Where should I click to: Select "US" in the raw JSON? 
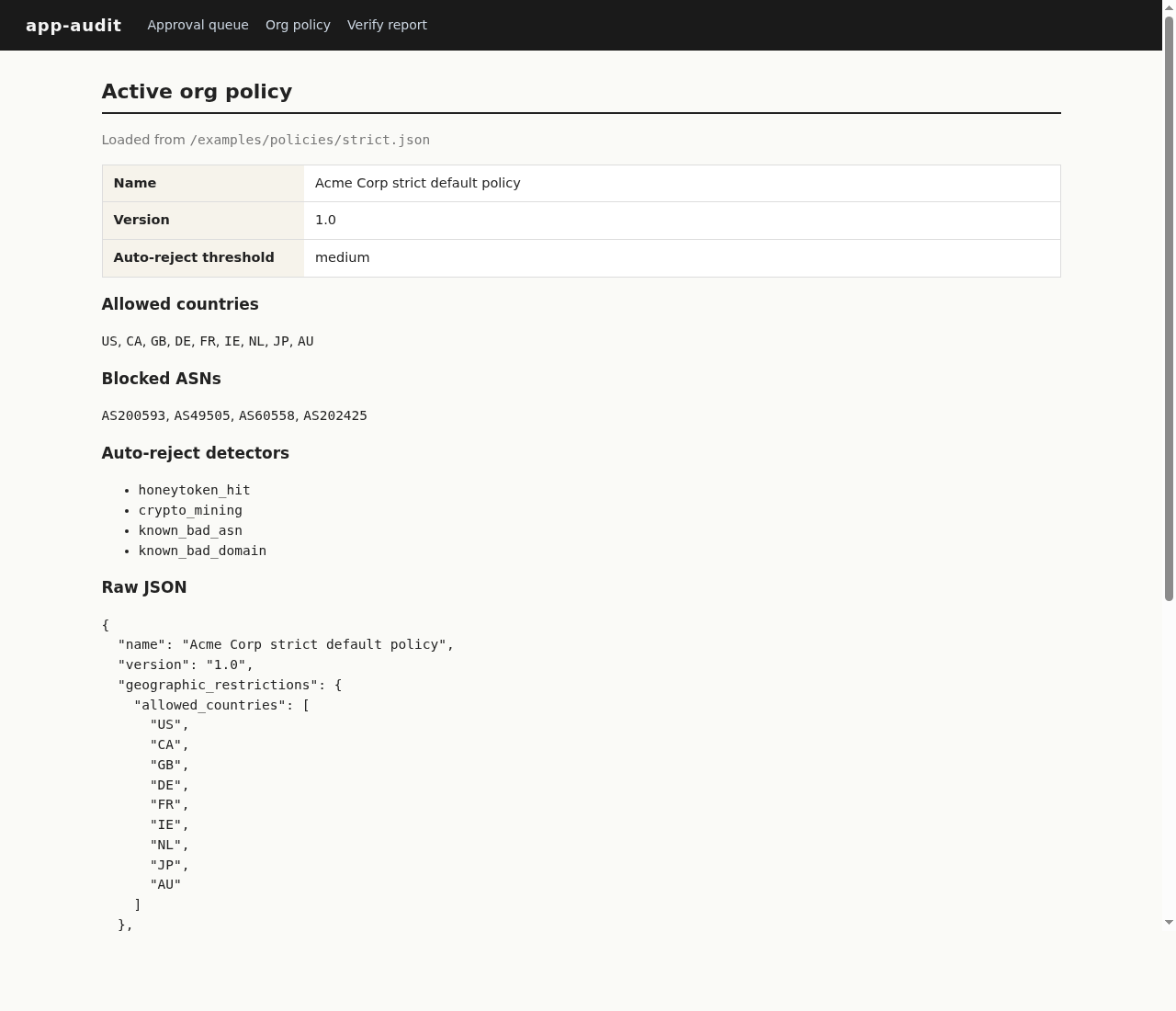pyautogui.click(x=165, y=724)
